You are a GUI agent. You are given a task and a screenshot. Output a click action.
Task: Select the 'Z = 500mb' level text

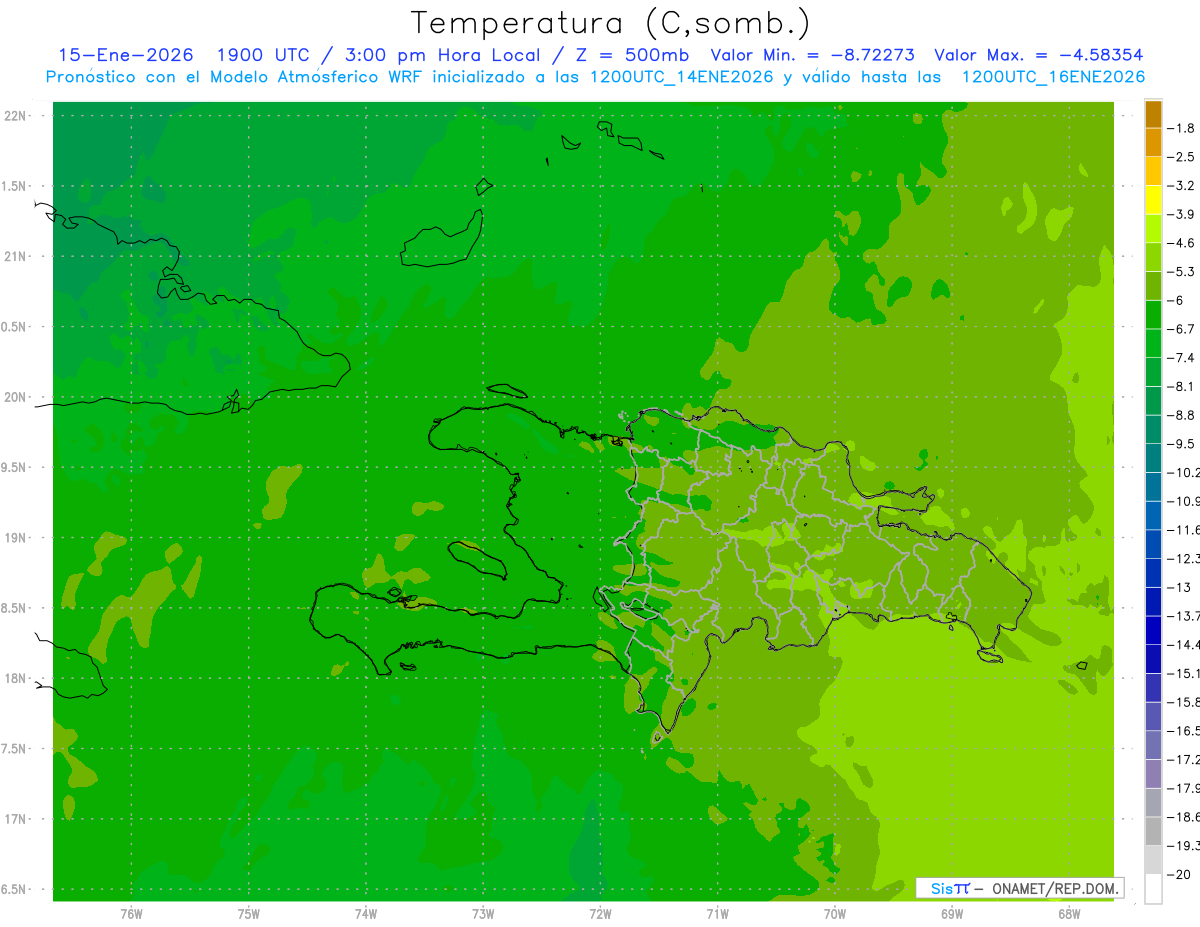coord(630,55)
